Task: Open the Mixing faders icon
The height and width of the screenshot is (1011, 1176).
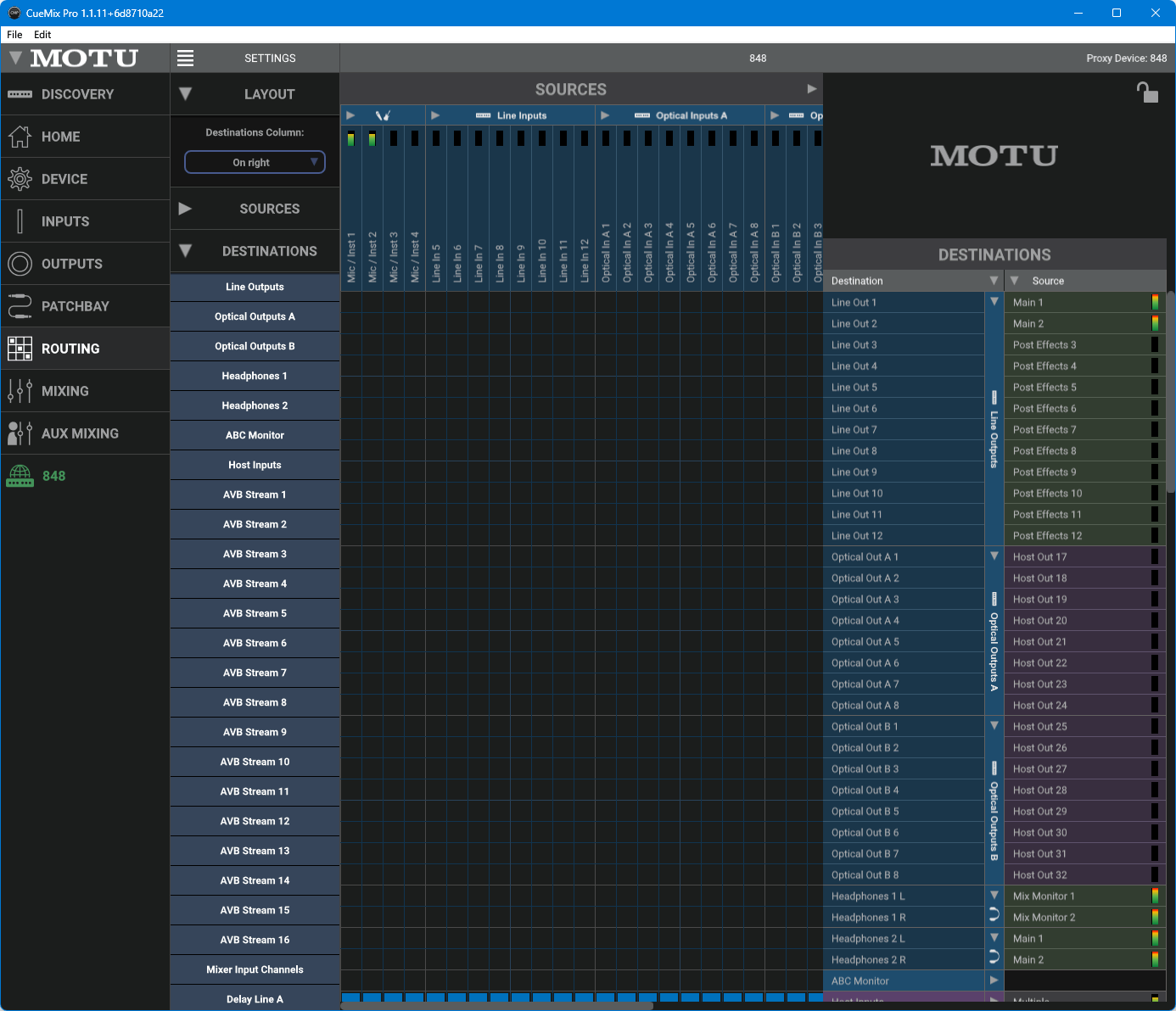Action: 20,391
